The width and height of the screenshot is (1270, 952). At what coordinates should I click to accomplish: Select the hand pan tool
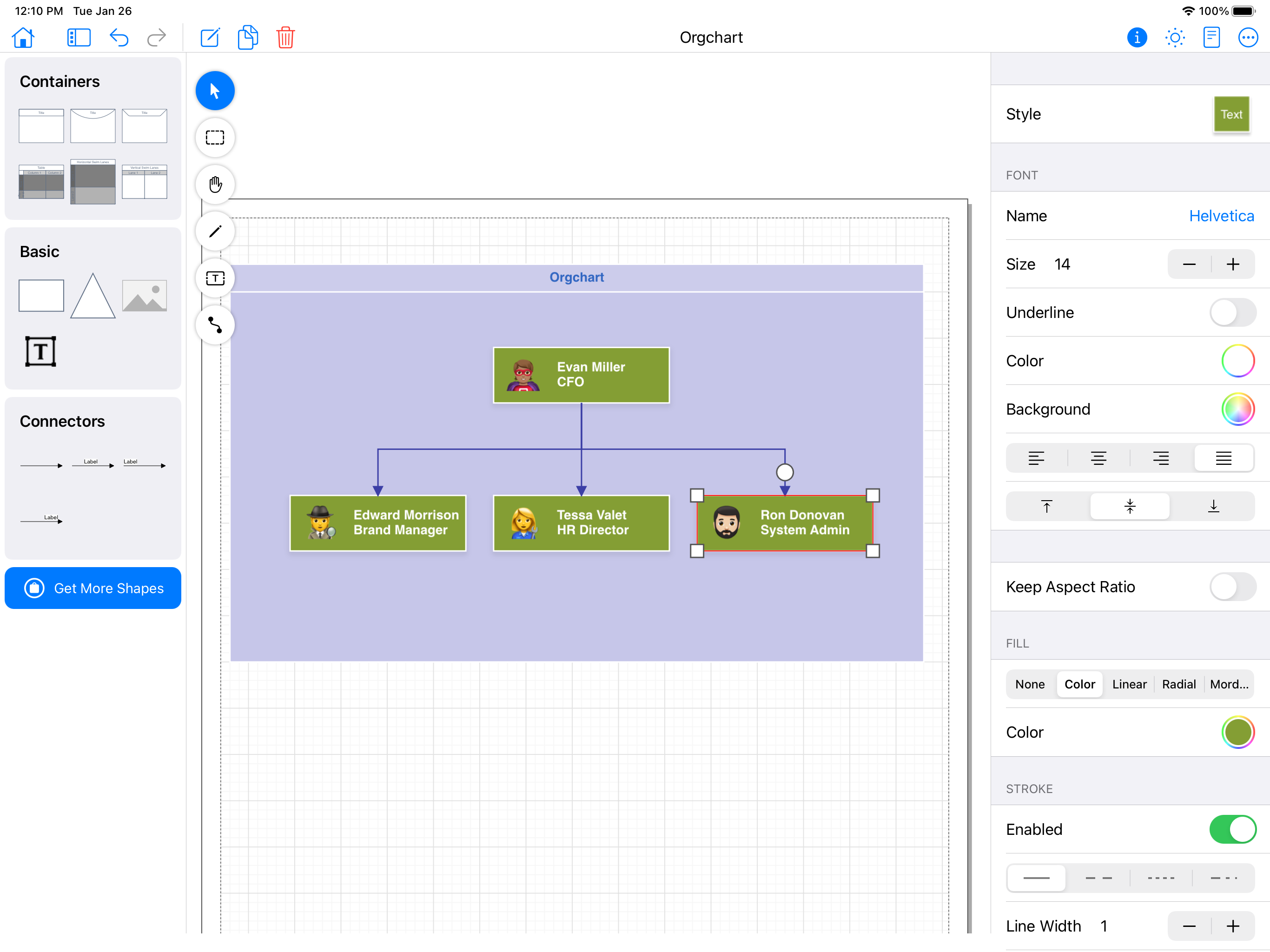[215, 185]
